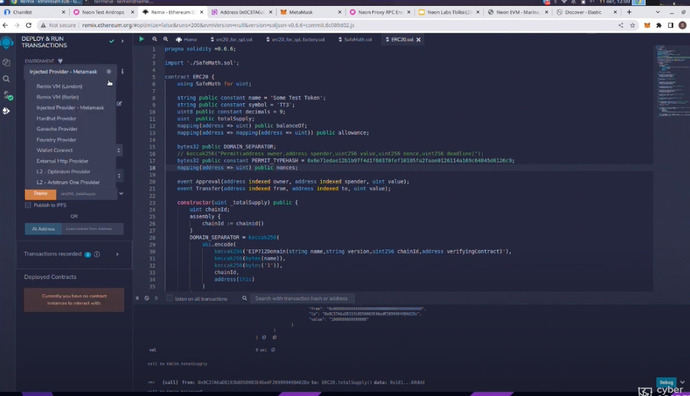Open the contract selector dropdown

point(119,176)
